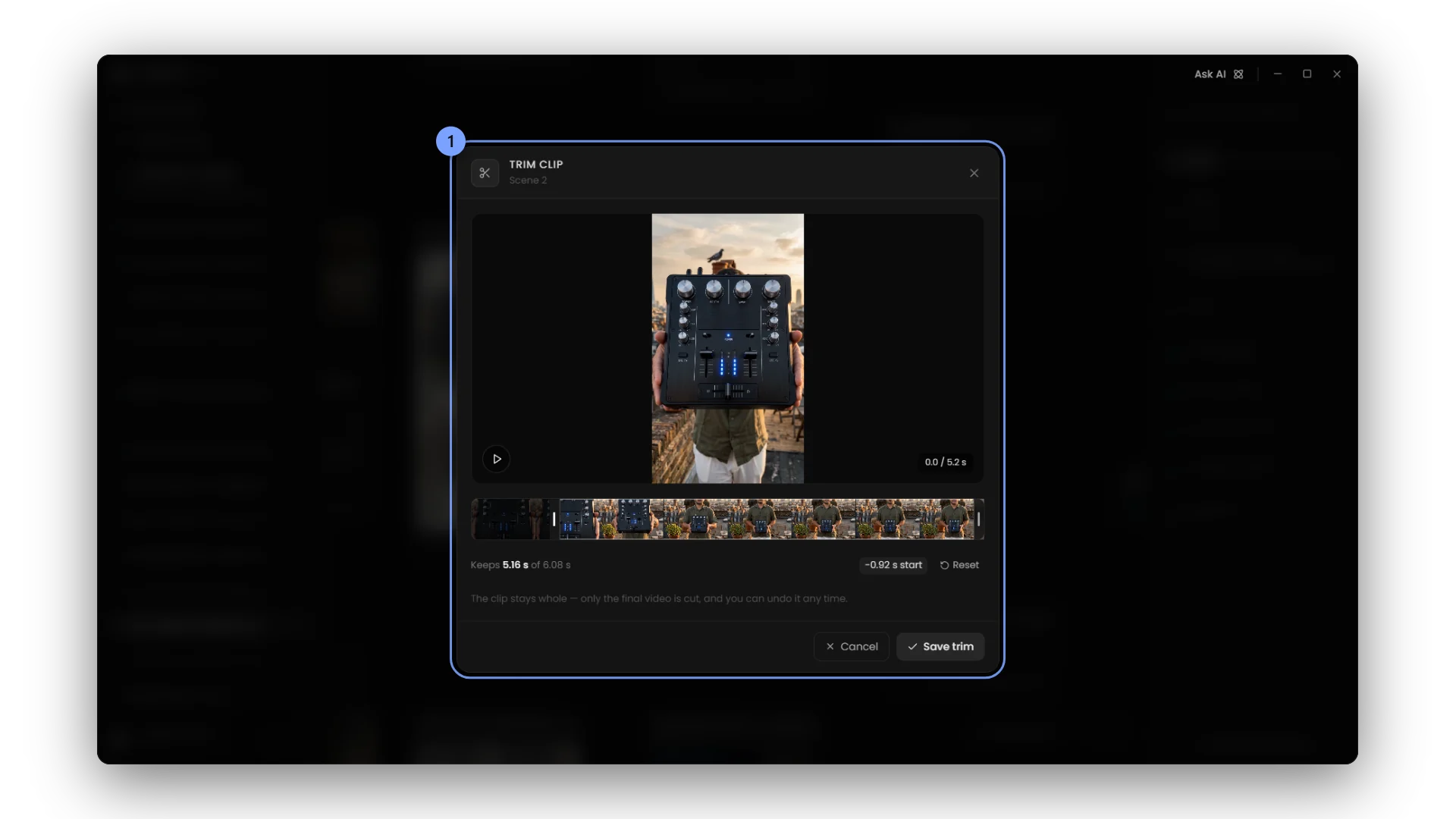Click the -0.92 s start badge
Viewport: 1456px width, 819px height.
coord(893,565)
